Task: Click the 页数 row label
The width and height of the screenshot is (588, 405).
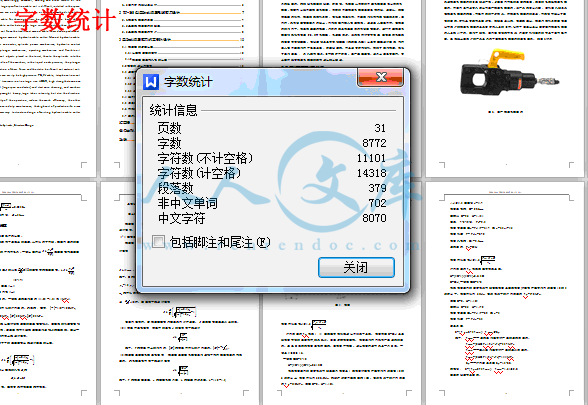Action: pyautogui.click(x=169, y=128)
